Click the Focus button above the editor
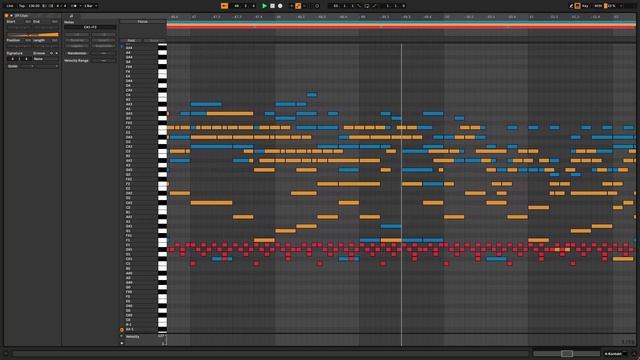This screenshot has width=640, height=360. pyautogui.click(x=142, y=22)
